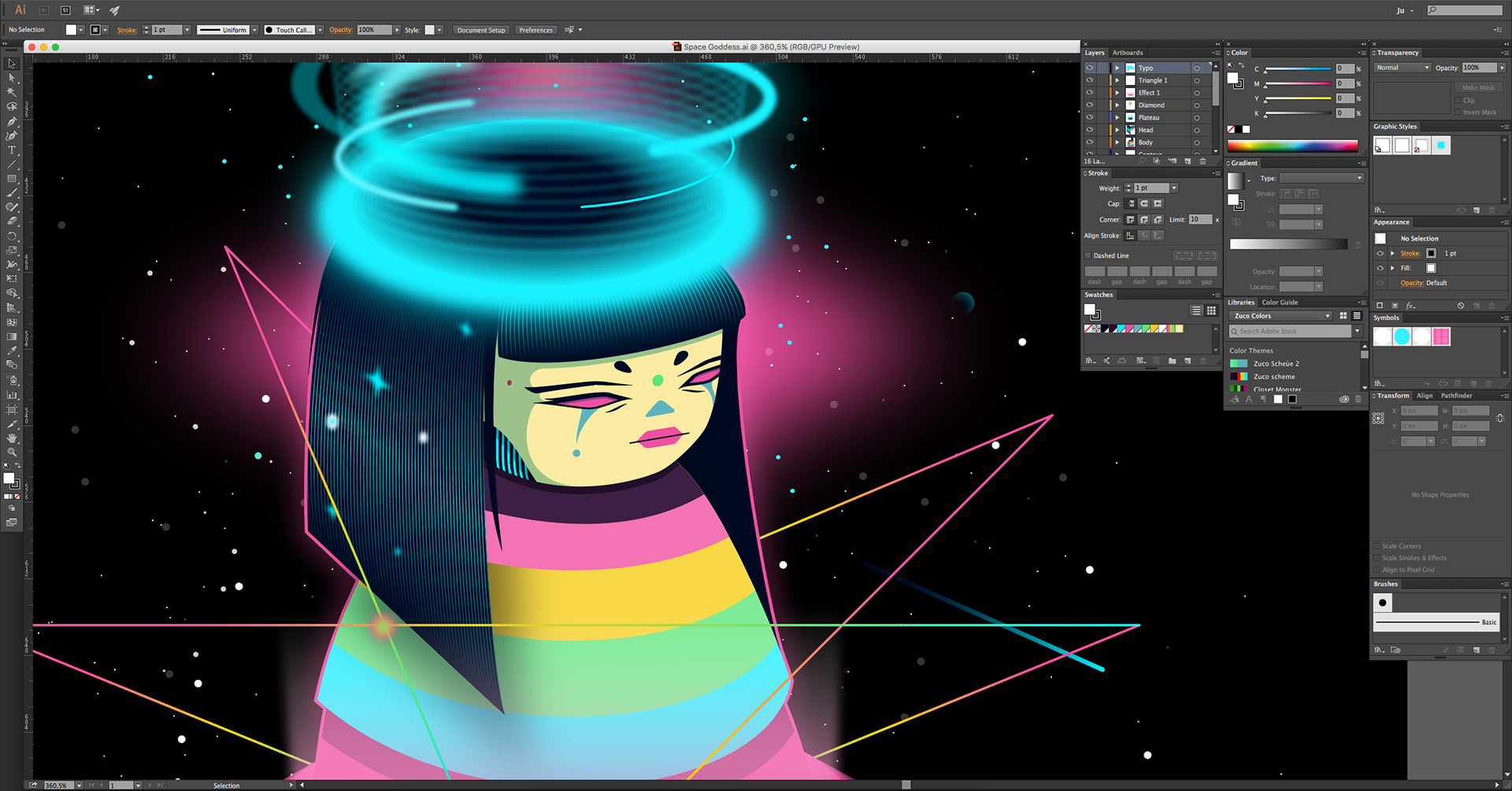Create new layer in Layers panel

[x=1188, y=161]
